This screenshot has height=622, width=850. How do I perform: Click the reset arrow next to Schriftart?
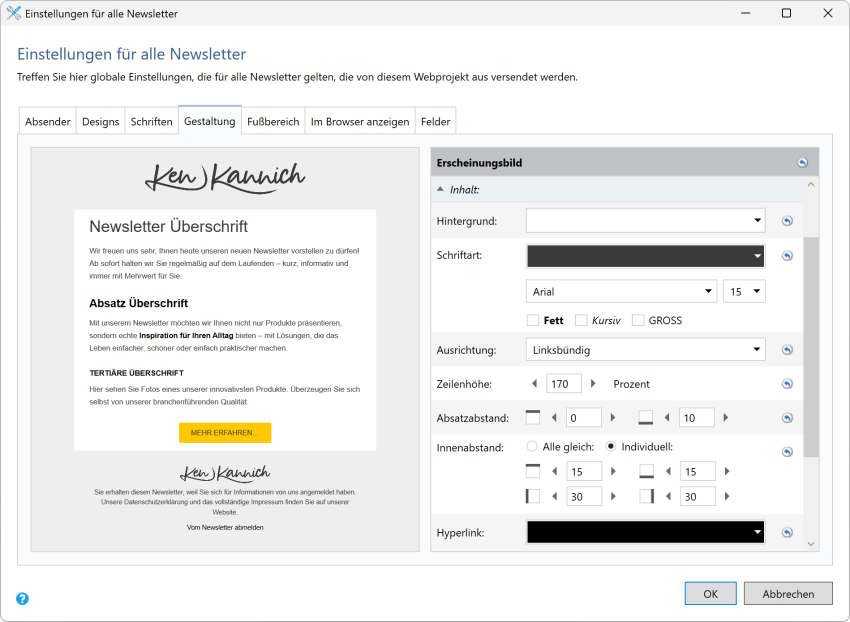(788, 255)
